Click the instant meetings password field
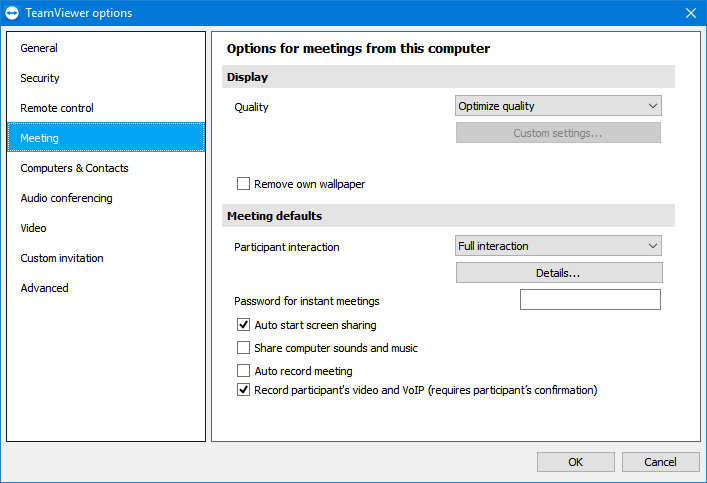 [x=590, y=299]
